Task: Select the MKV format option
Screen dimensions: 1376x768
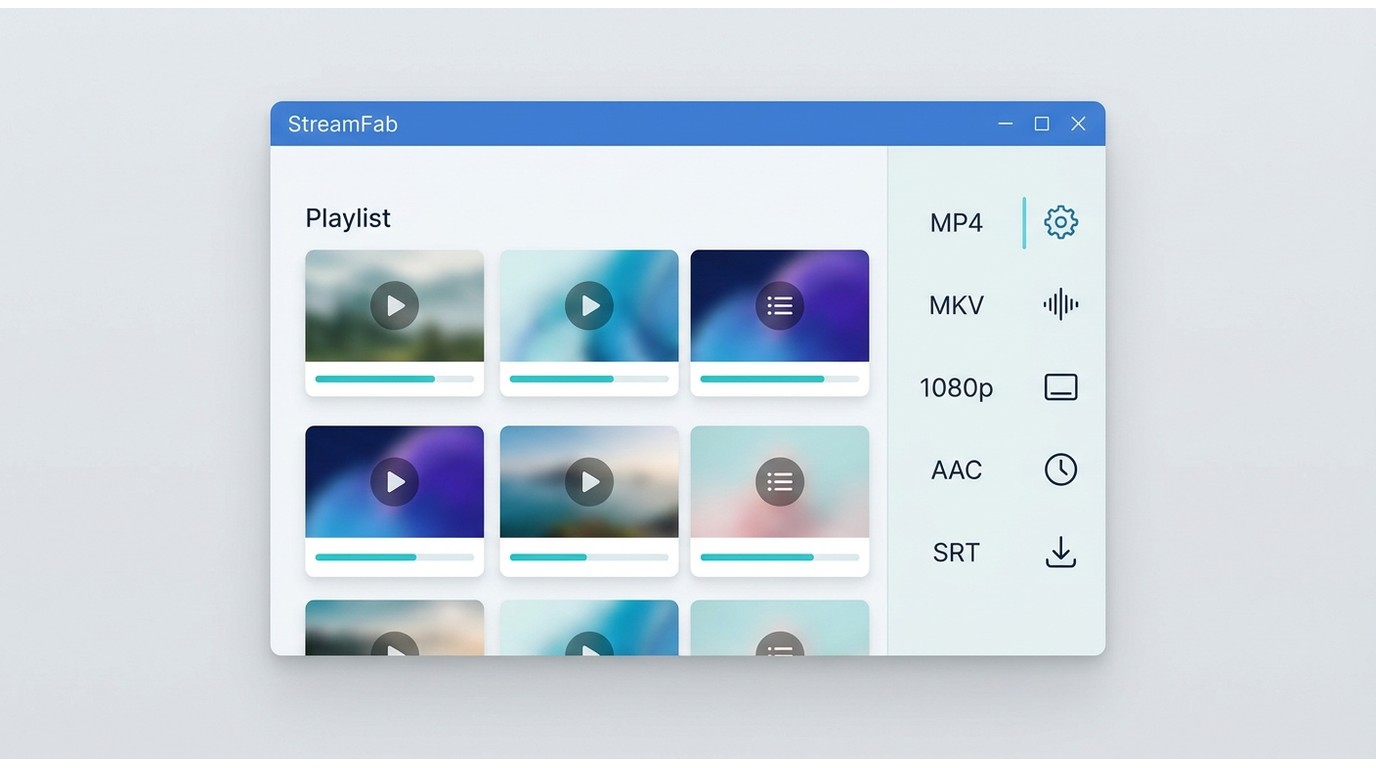Action: click(x=956, y=305)
